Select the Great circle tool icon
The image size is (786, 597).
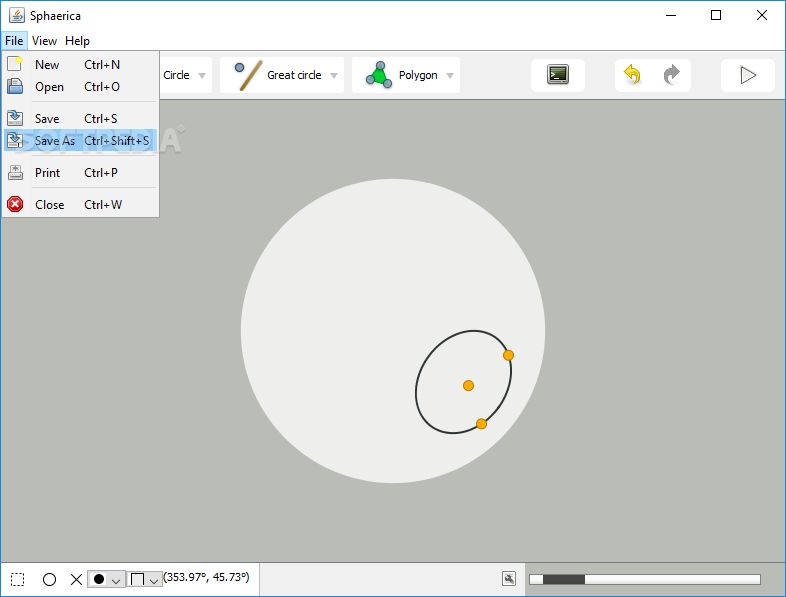click(x=248, y=75)
